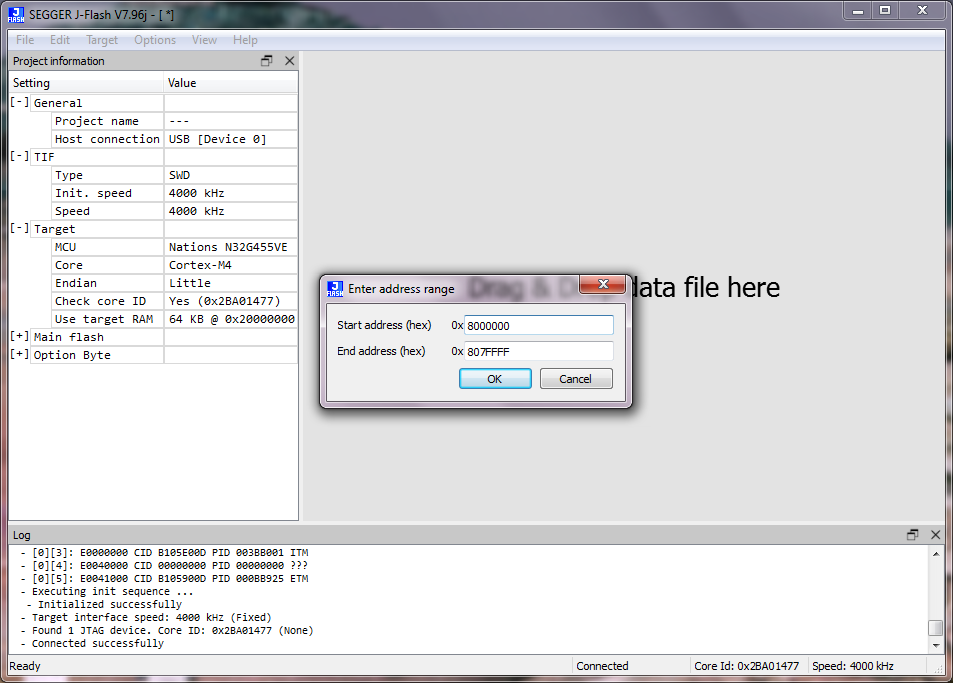Open the View menu
The height and width of the screenshot is (683, 953).
click(204, 39)
